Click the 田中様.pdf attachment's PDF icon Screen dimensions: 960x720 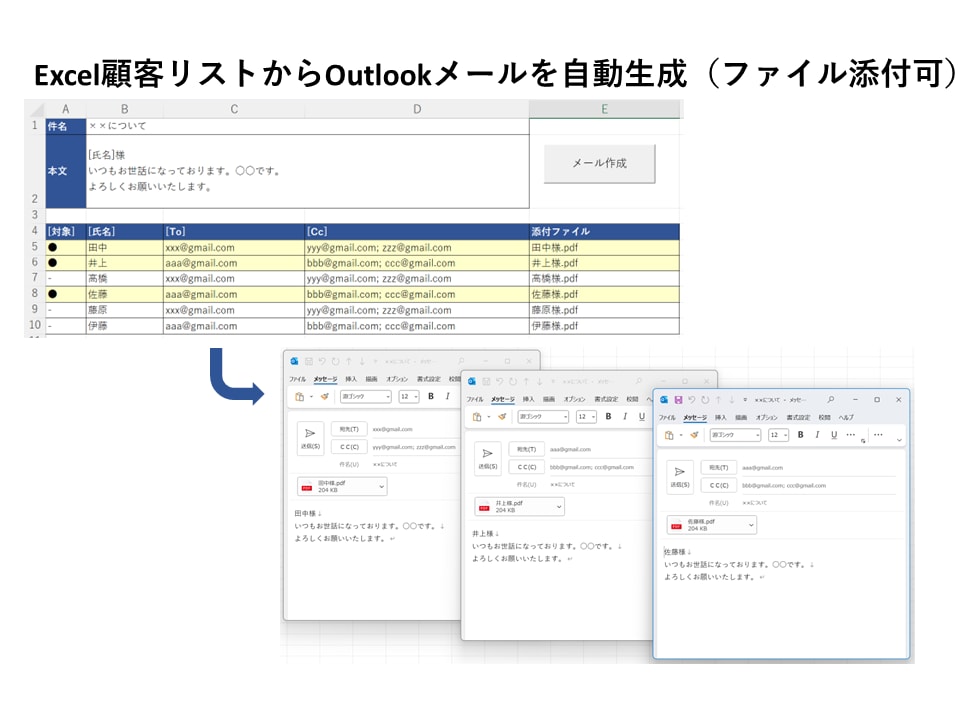click(x=307, y=487)
